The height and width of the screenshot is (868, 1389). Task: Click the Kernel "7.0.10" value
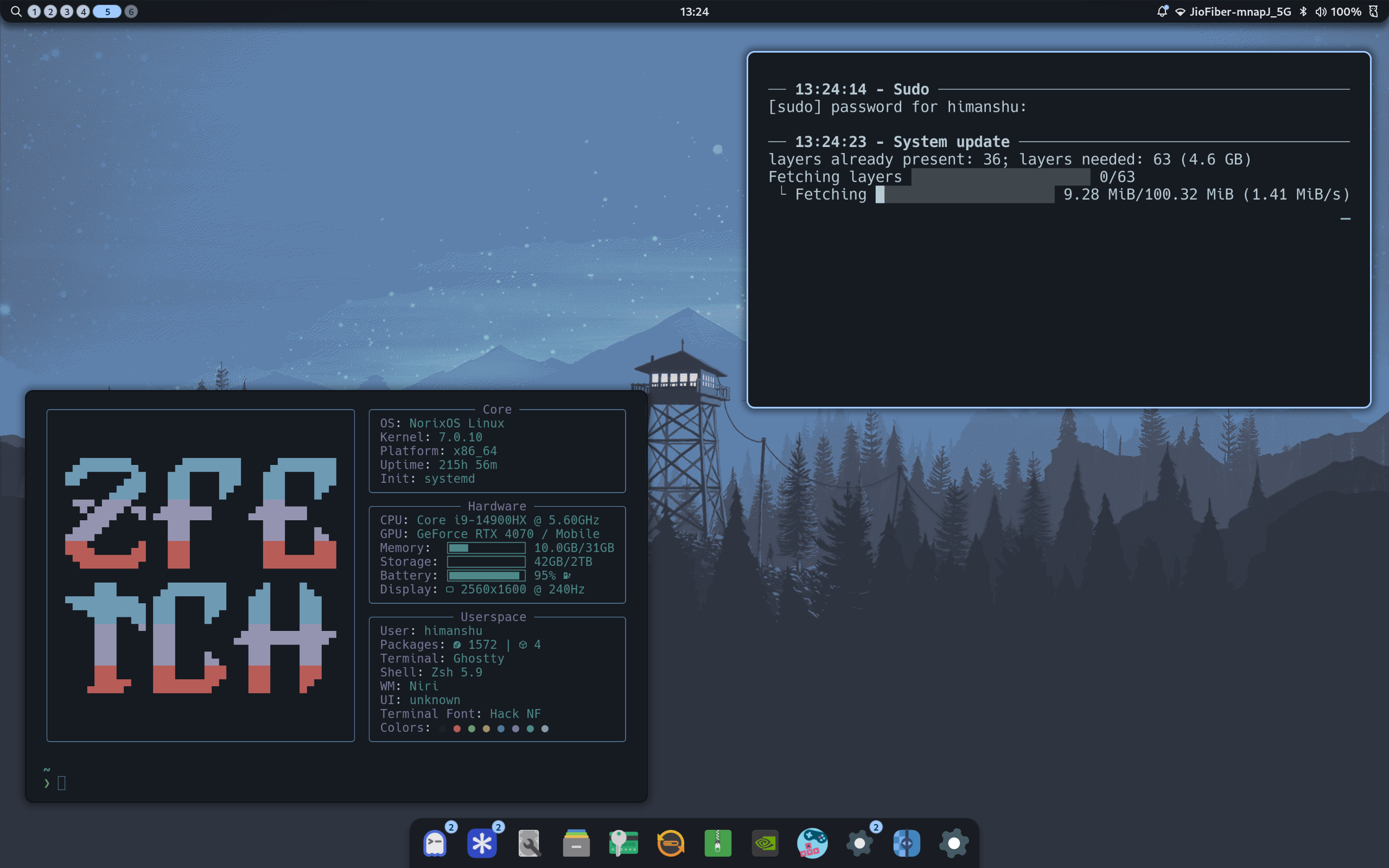pyautogui.click(x=460, y=437)
